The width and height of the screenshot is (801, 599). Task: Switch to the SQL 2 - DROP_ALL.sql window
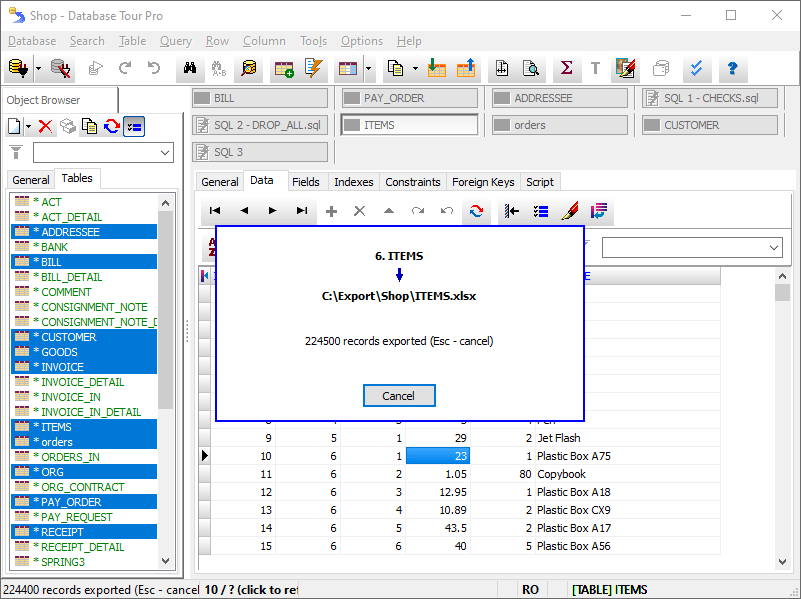pyautogui.click(x=259, y=125)
